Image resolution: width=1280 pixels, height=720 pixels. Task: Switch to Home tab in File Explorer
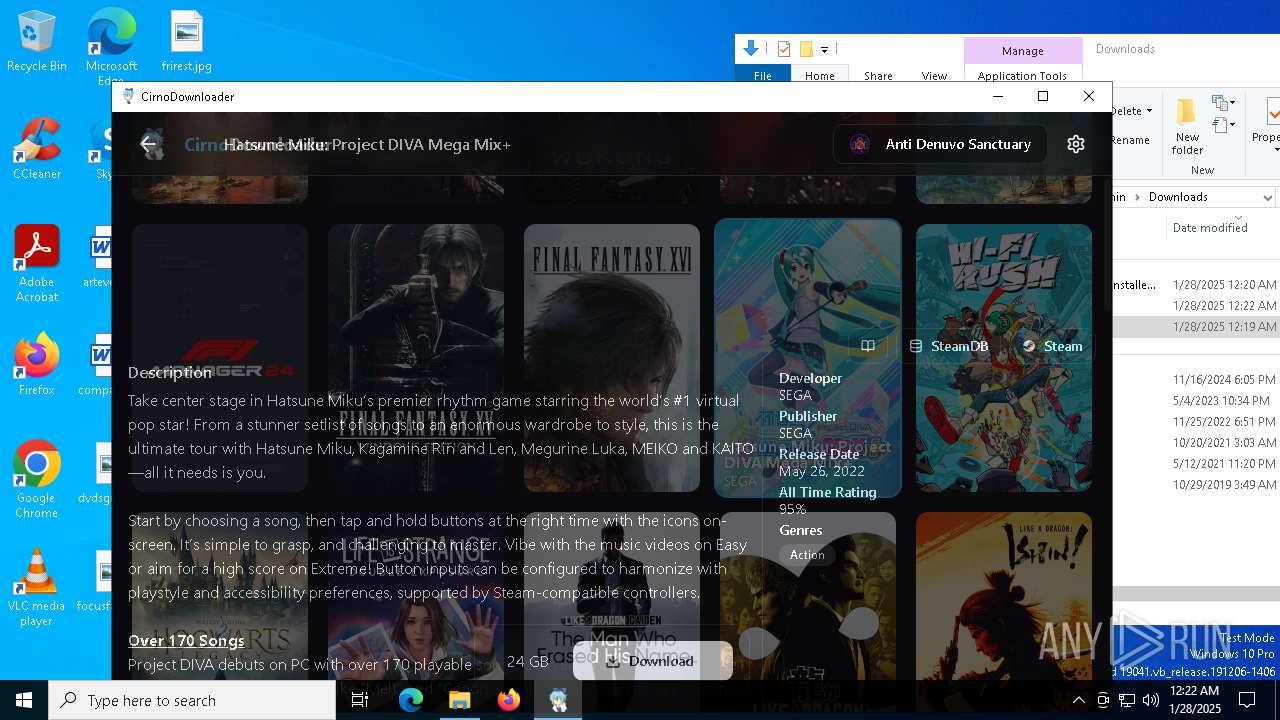point(820,76)
